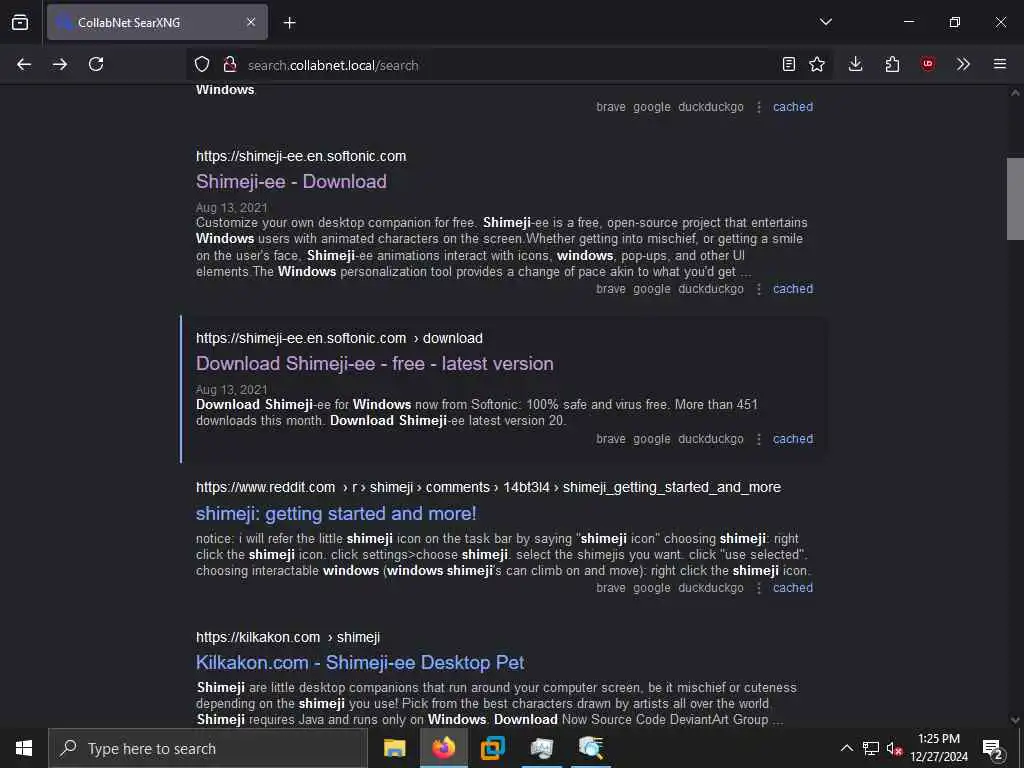Open the 'Shimeji-ee - Download' result link
1024x768 pixels.
coord(291,182)
